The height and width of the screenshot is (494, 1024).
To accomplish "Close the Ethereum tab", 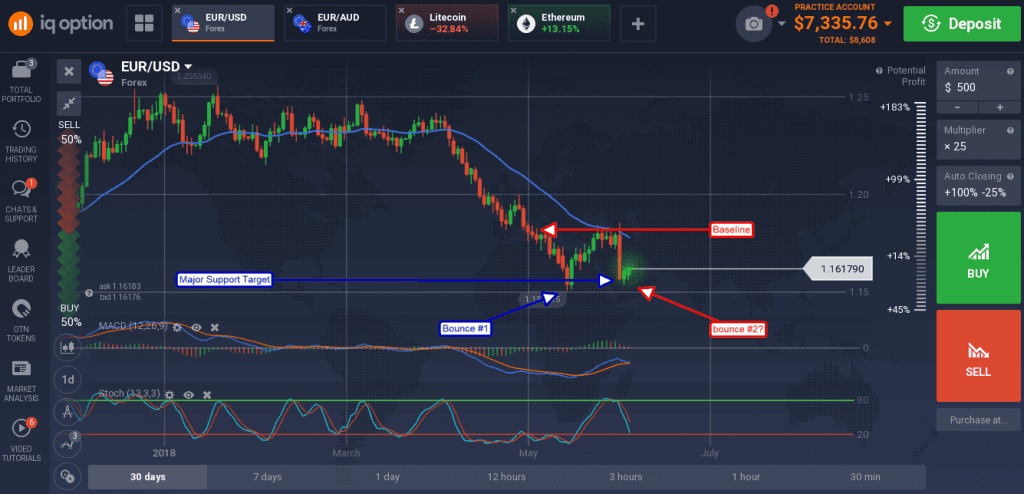I will (x=515, y=11).
